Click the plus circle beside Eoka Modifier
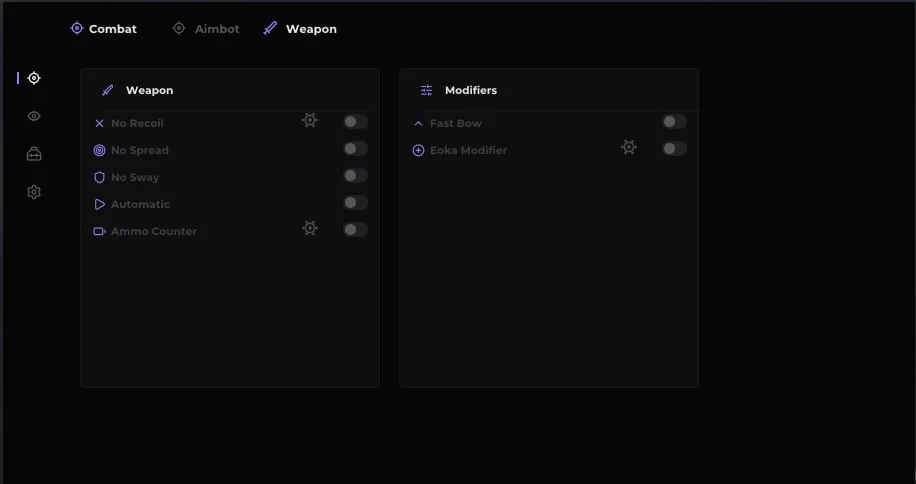 click(x=418, y=151)
